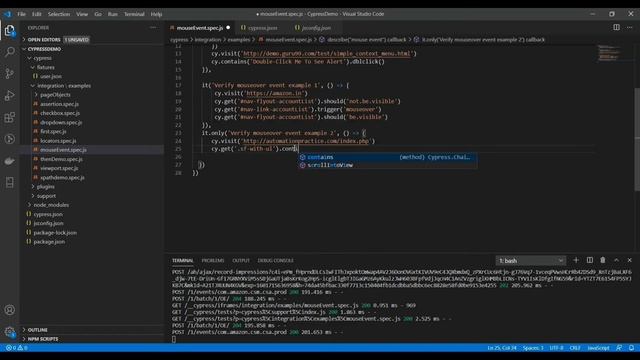The width and height of the screenshot is (640, 360).
Task: Open locators.spec.js in the explorer
Action: click(58, 141)
